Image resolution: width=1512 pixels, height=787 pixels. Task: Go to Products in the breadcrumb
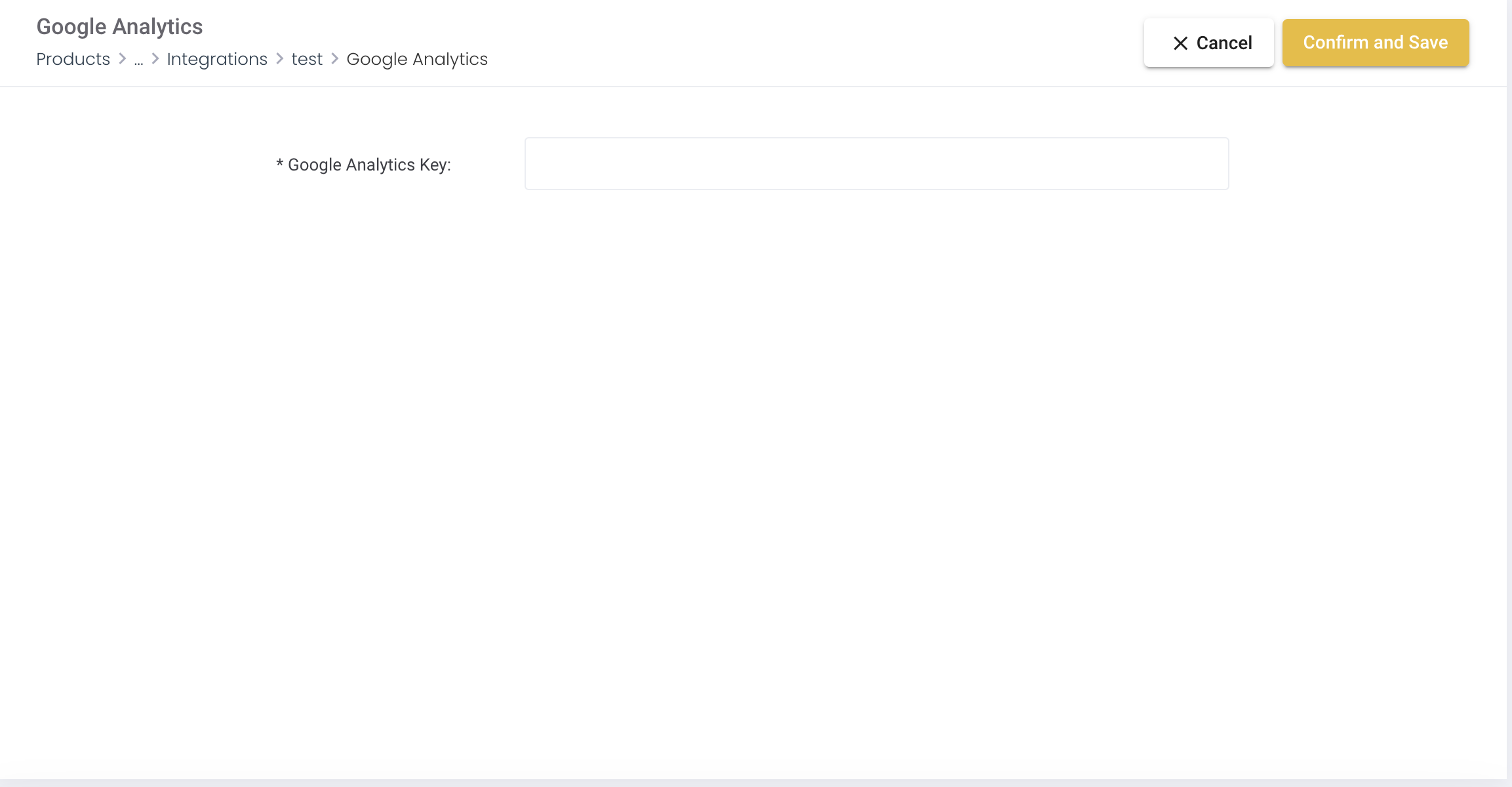(73, 59)
